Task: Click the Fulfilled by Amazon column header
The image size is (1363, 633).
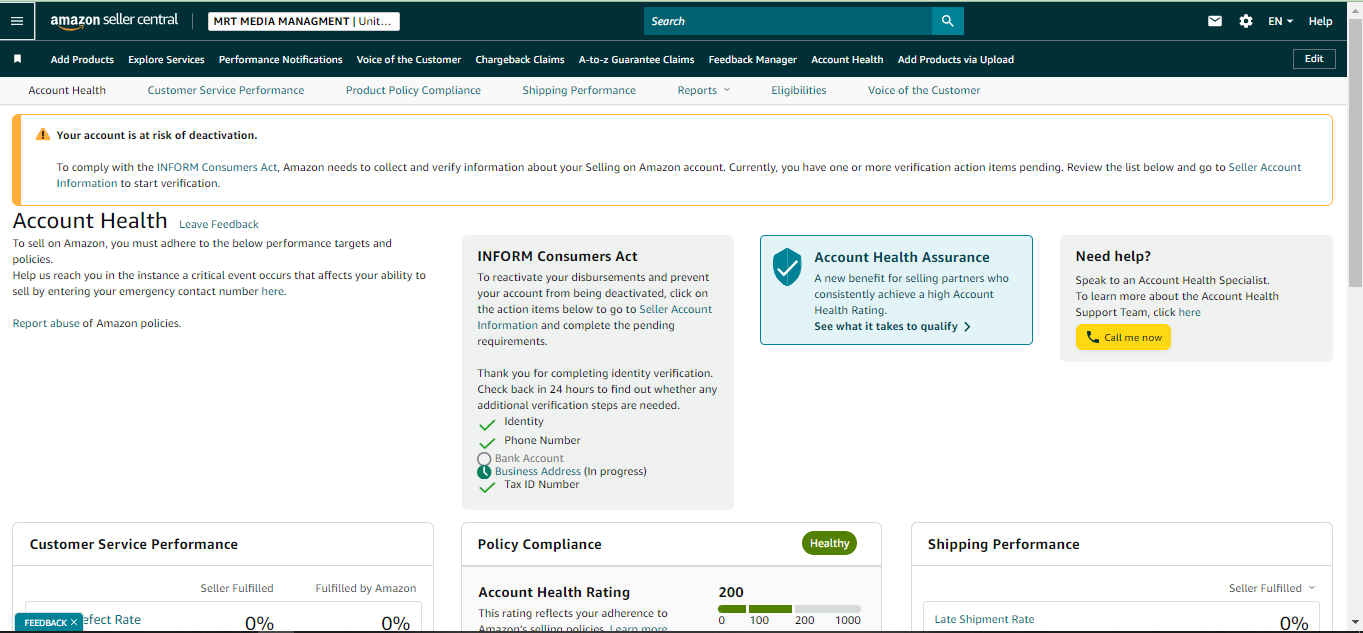Action: tap(366, 588)
